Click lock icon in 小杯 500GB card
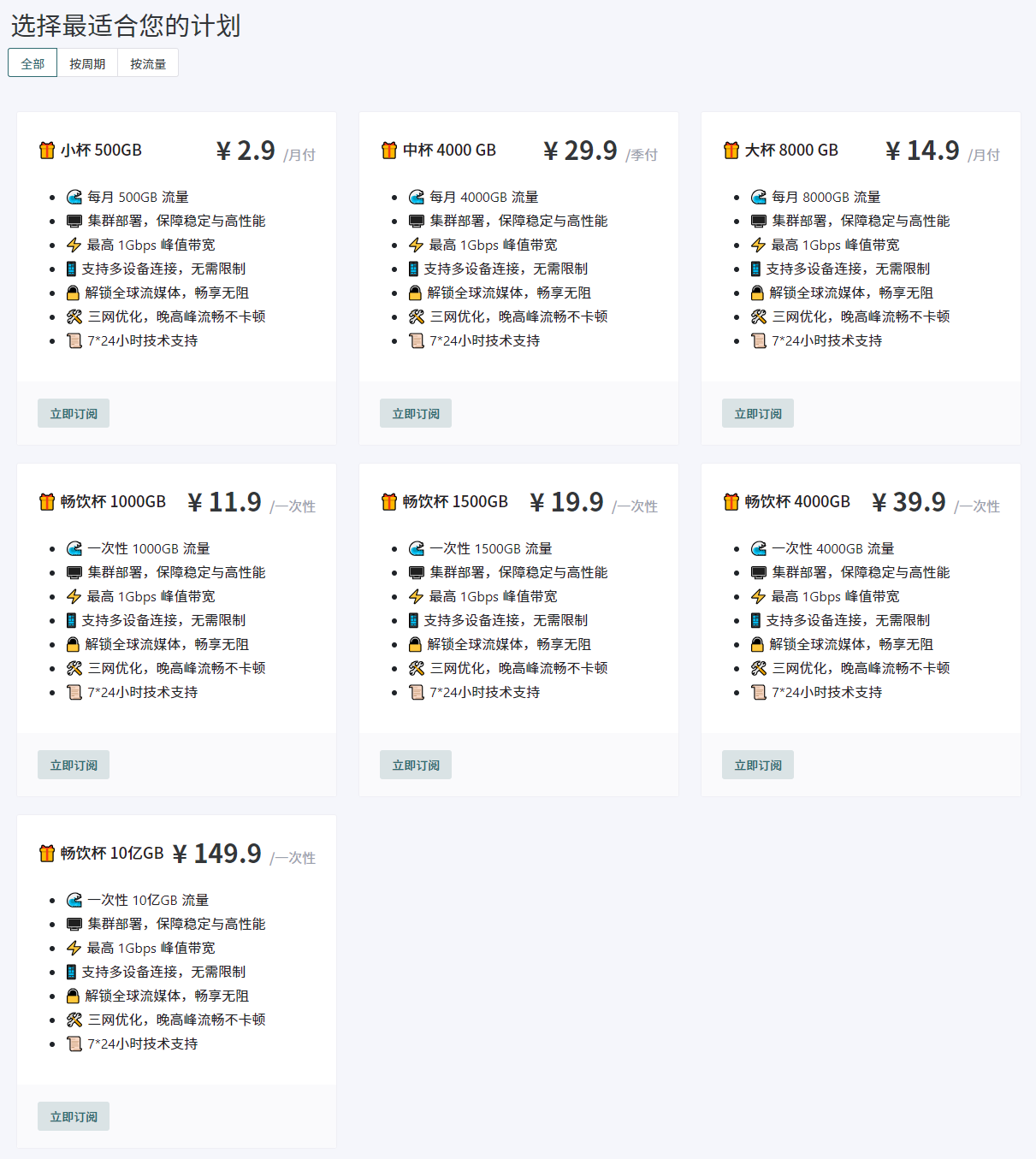 point(73,293)
